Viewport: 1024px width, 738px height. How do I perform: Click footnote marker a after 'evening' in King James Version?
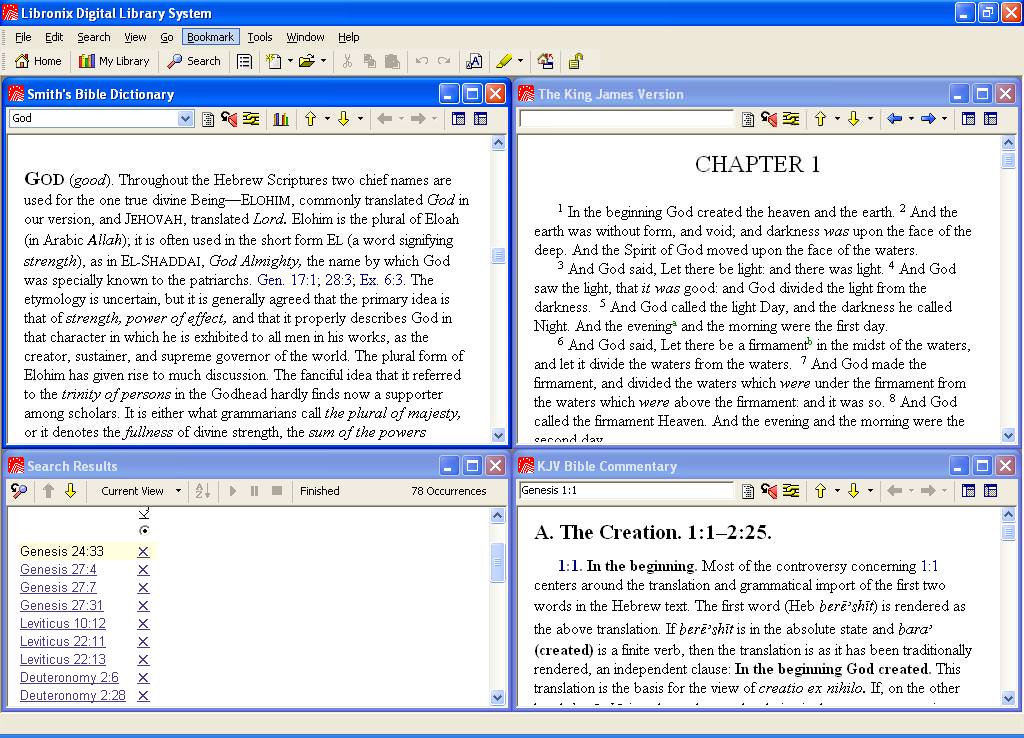[x=675, y=323]
